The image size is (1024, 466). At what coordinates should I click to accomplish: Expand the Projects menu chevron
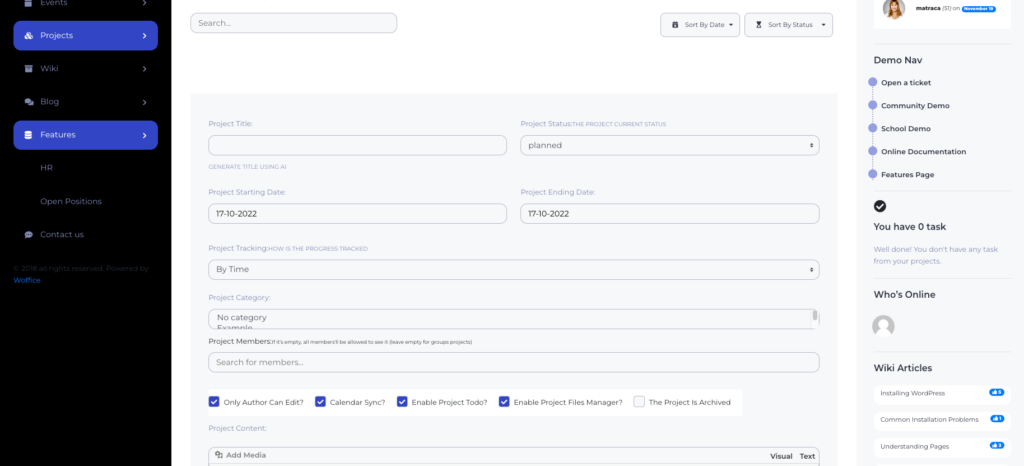coord(144,36)
